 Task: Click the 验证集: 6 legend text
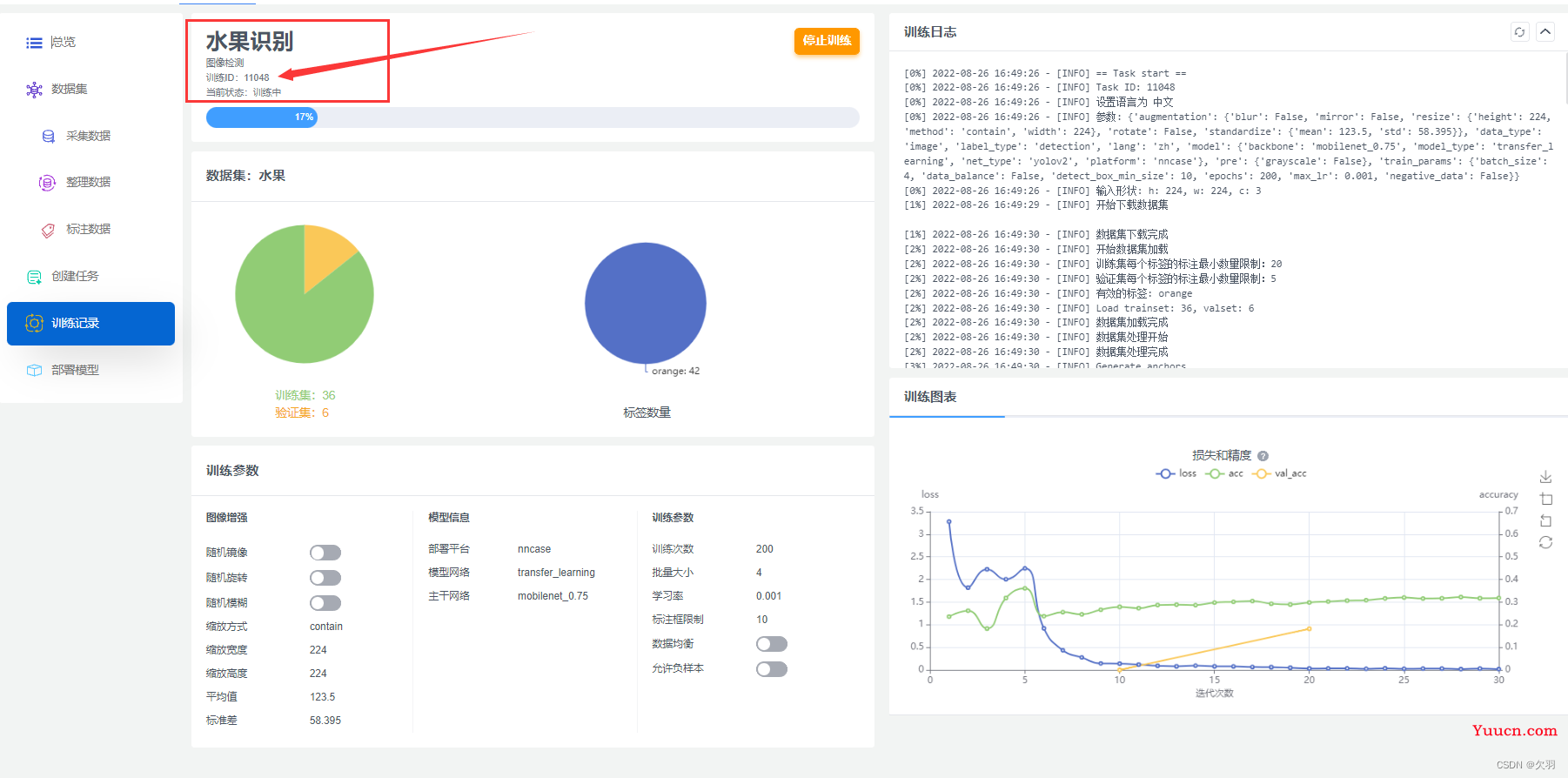point(302,412)
